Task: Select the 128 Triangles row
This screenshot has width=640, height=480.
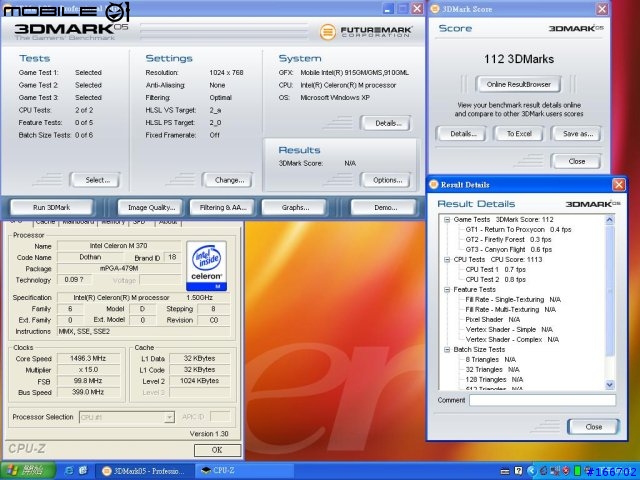Action: point(494,380)
